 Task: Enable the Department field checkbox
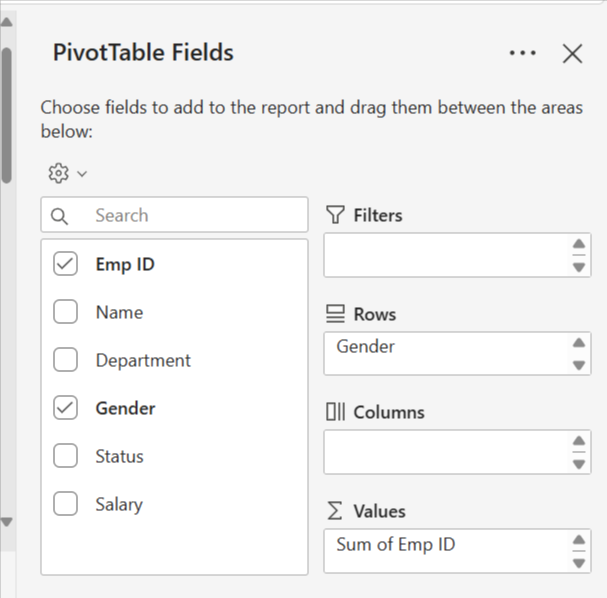[x=65, y=360]
